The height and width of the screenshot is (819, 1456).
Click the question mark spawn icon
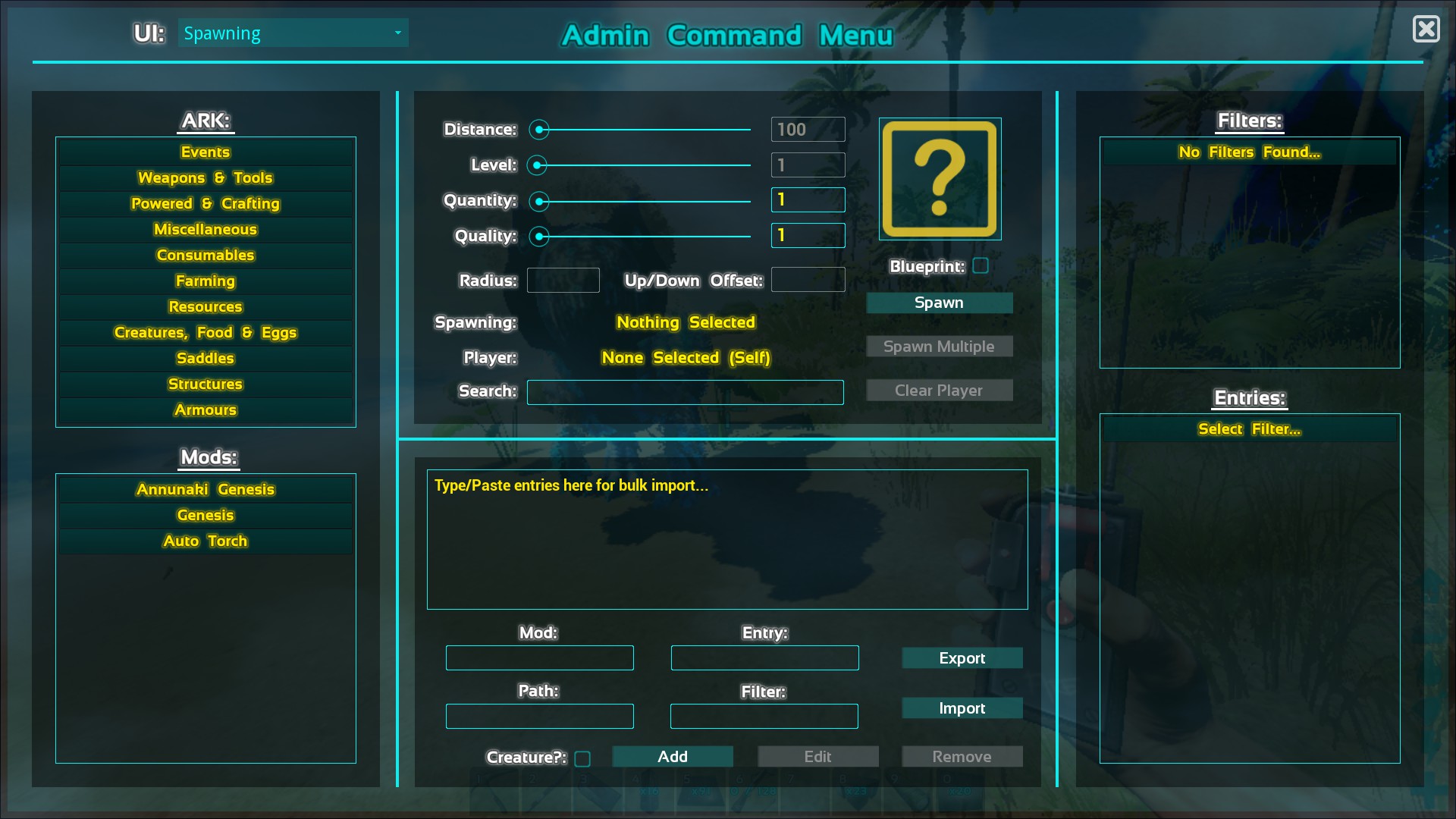coord(939,179)
